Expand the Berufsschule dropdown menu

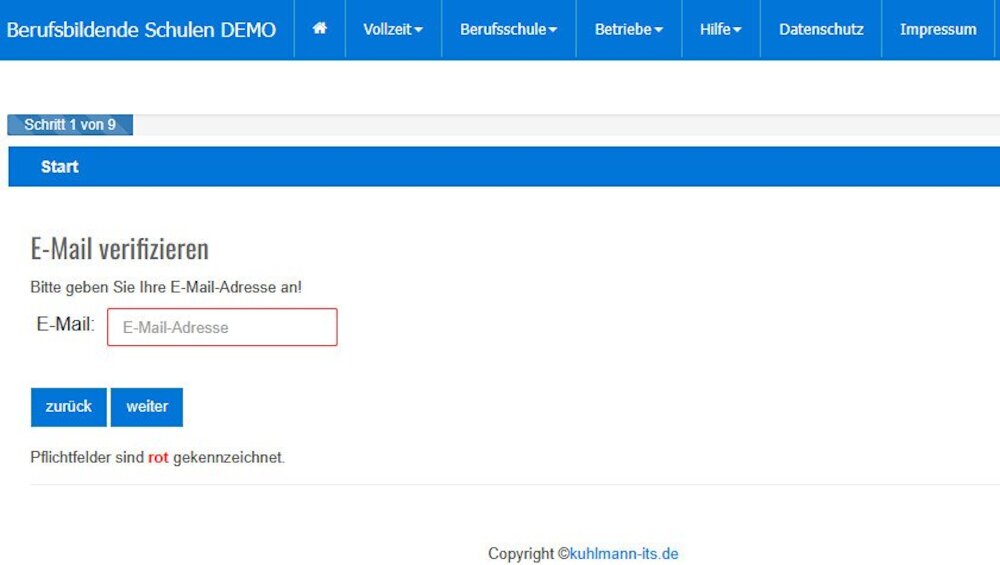(x=508, y=30)
